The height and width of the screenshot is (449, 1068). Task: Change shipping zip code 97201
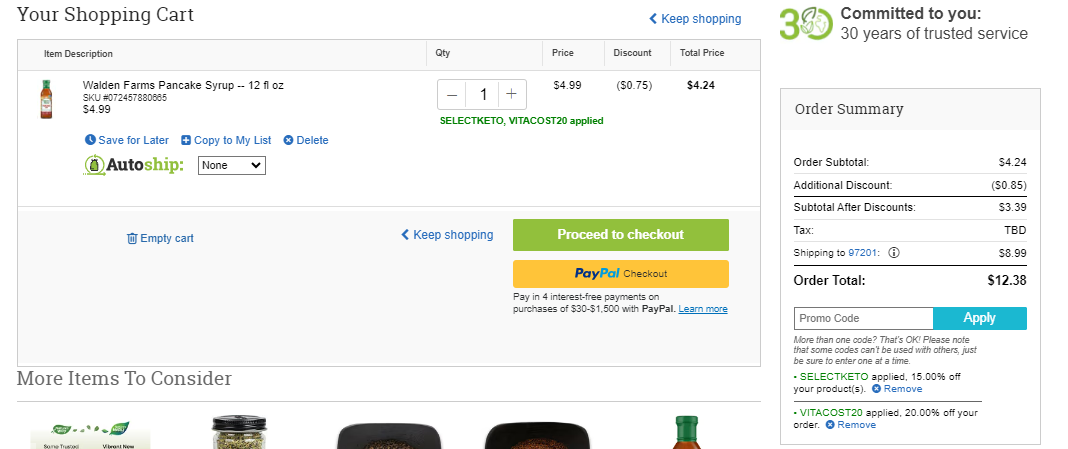[x=862, y=253]
